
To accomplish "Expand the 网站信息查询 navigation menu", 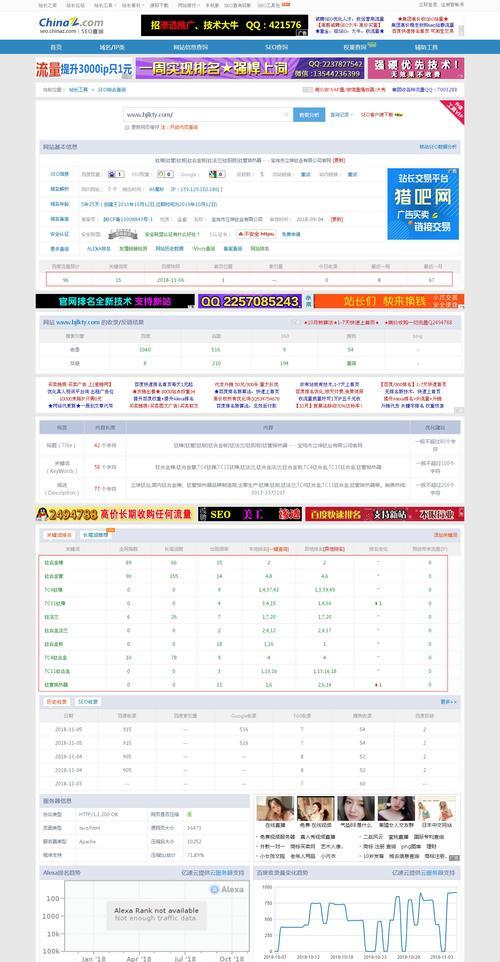I will pyautogui.click(x=190, y=47).
